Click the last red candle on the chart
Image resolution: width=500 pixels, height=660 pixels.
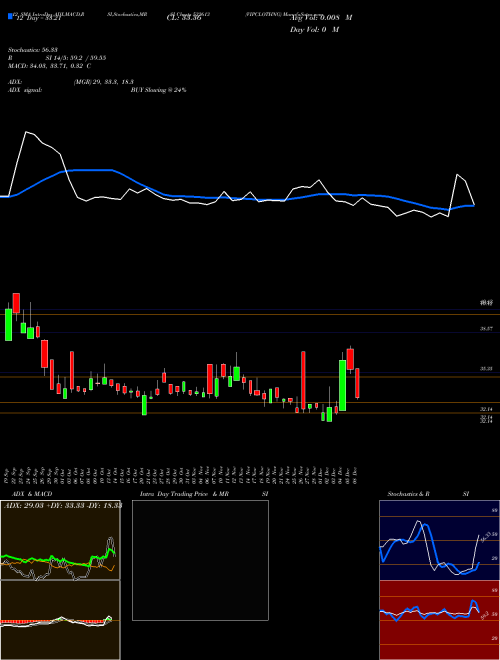357,383
